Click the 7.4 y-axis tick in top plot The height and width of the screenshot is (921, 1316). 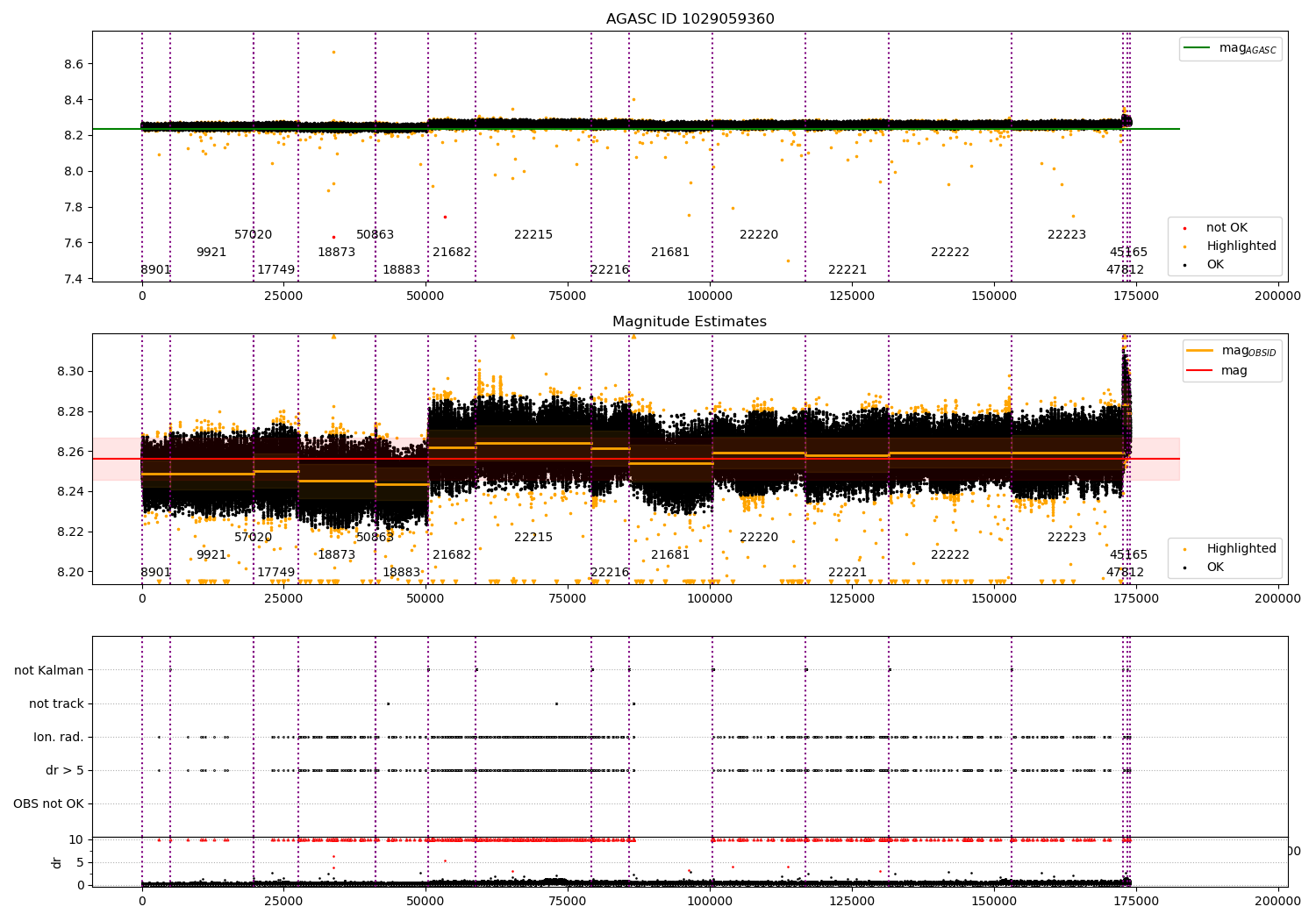click(74, 279)
